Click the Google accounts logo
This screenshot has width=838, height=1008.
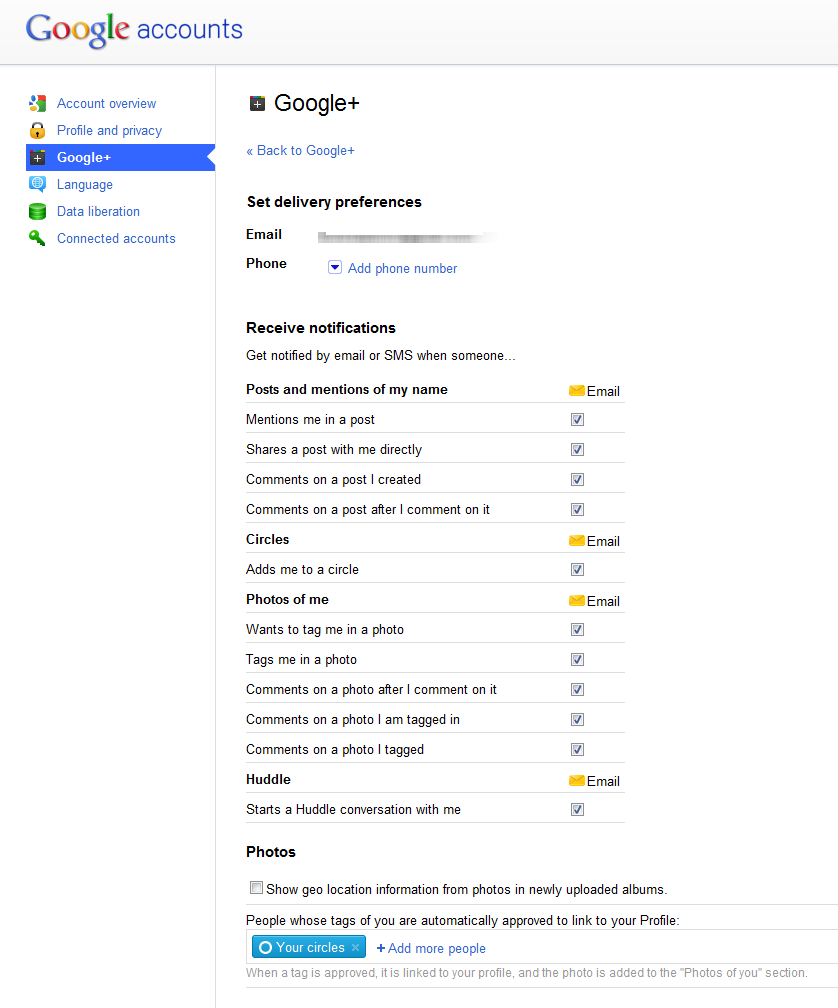coord(134,30)
